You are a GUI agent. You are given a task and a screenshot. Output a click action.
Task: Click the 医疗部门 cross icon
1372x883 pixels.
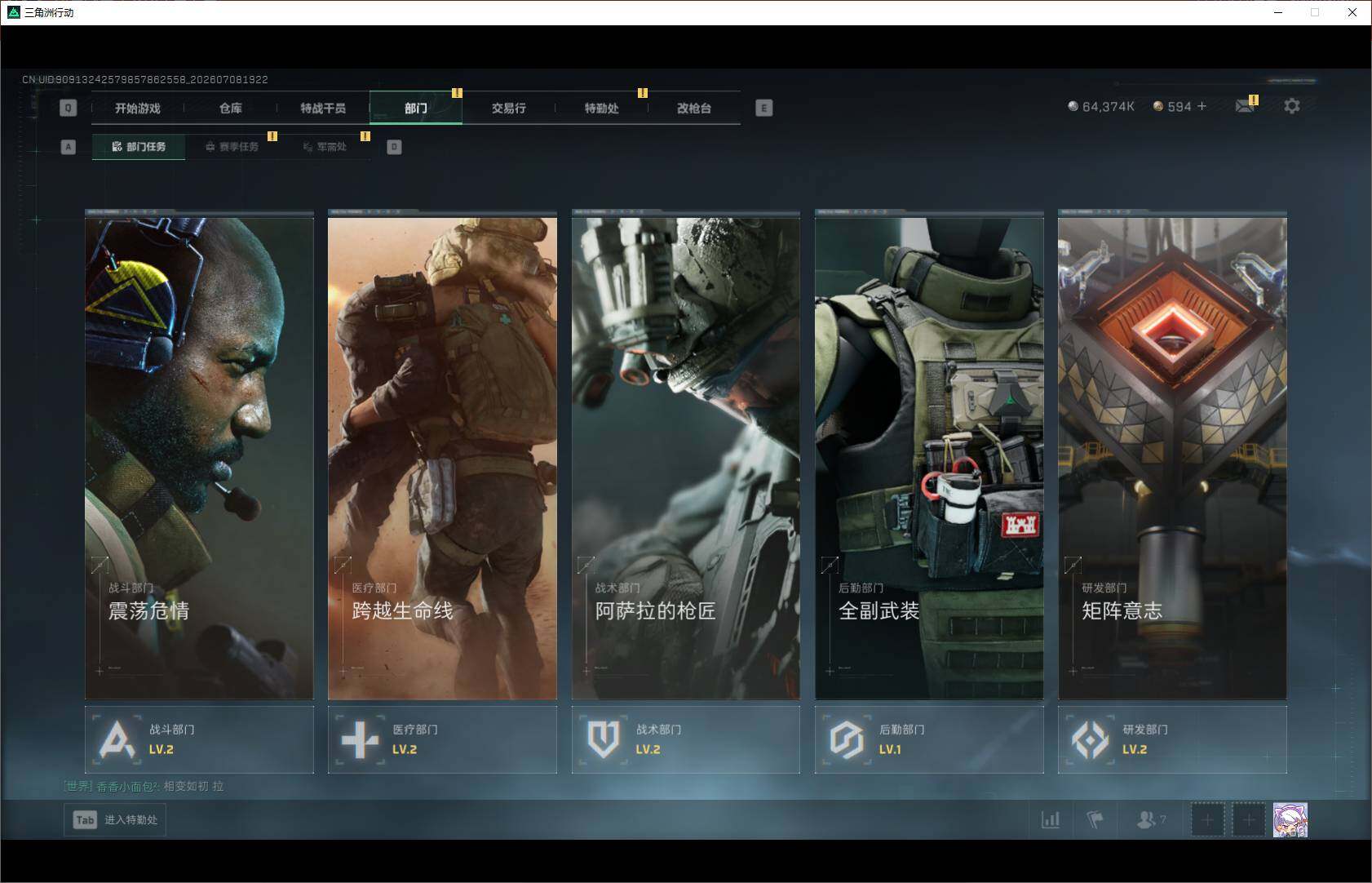point(360,739)
